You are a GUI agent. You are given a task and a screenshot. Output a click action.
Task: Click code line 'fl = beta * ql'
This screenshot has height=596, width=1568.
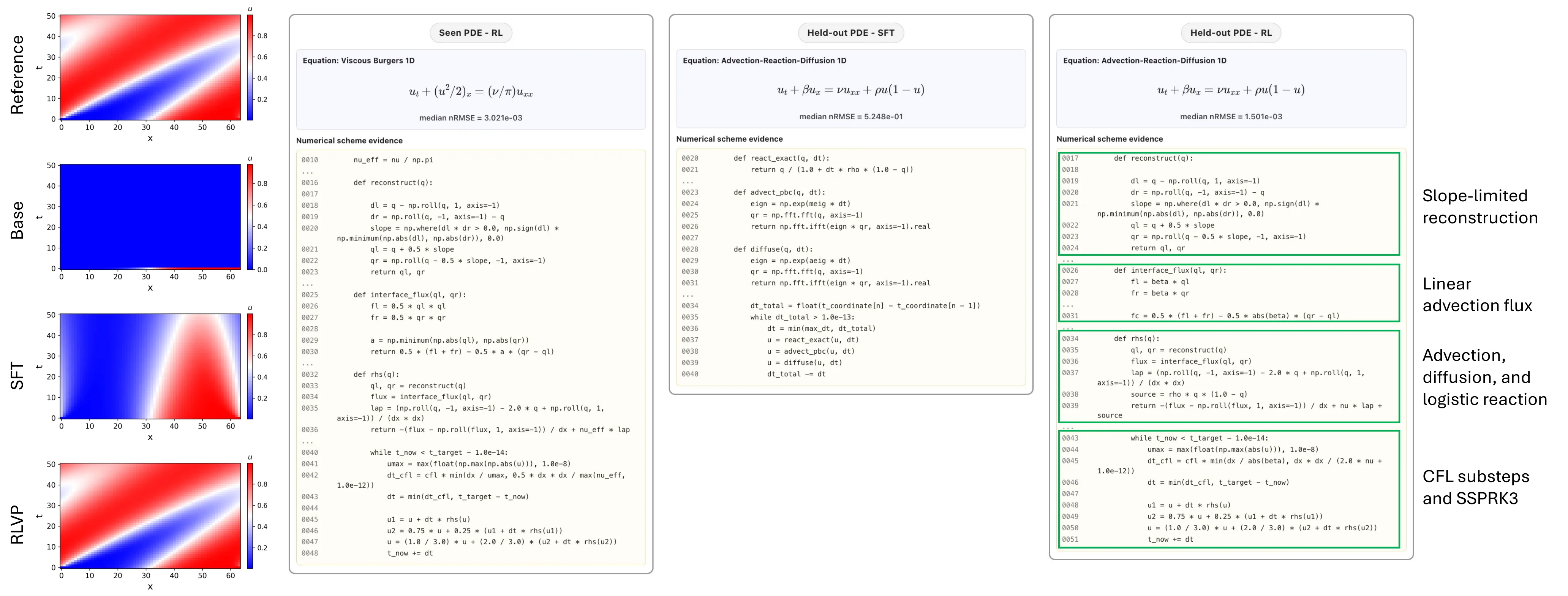click(x=1160, y=282)
